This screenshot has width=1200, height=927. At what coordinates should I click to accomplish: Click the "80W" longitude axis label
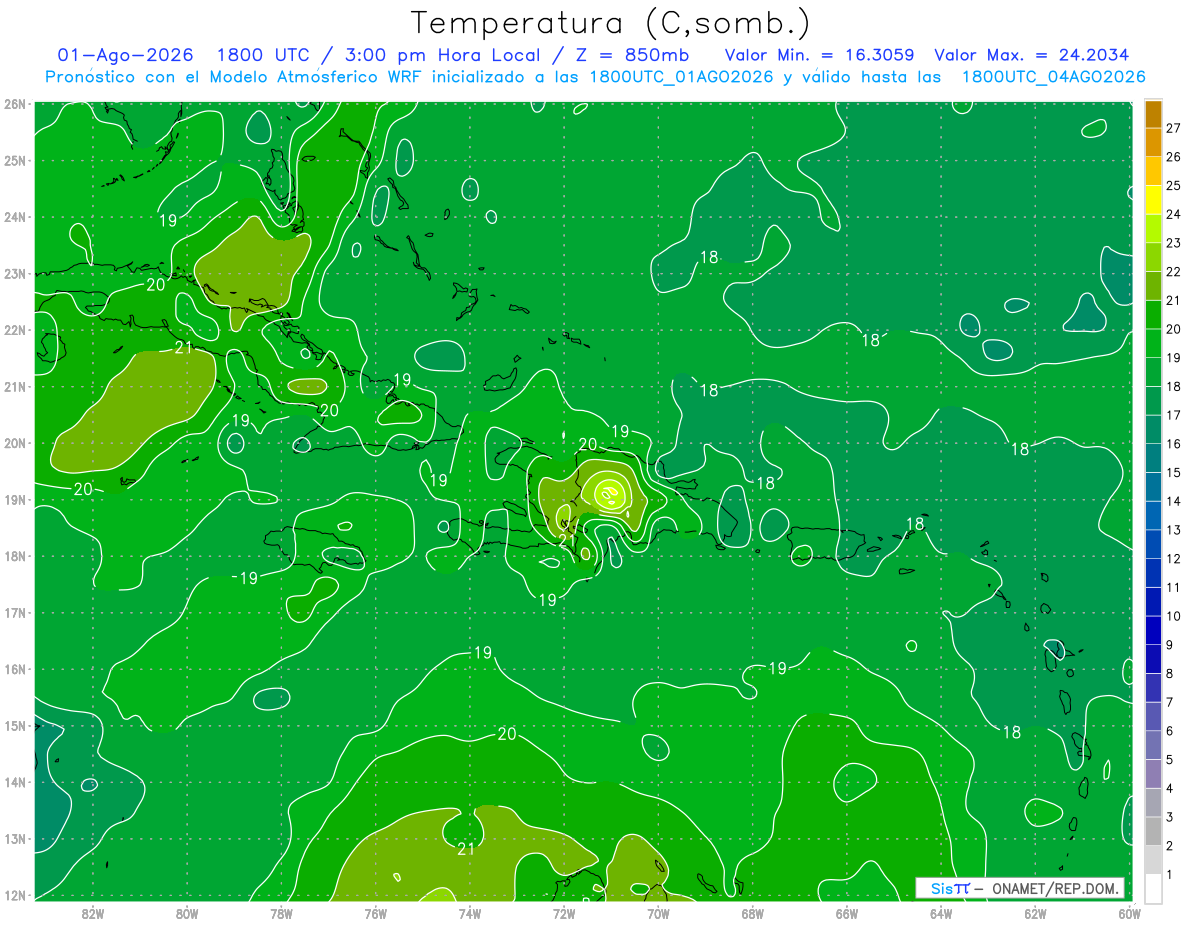pos(186,913)
